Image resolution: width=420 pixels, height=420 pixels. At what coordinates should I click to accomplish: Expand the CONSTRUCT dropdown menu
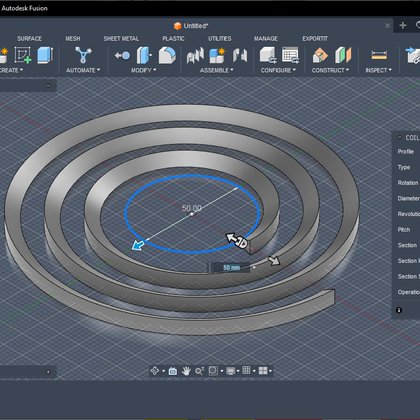(330, 70)
